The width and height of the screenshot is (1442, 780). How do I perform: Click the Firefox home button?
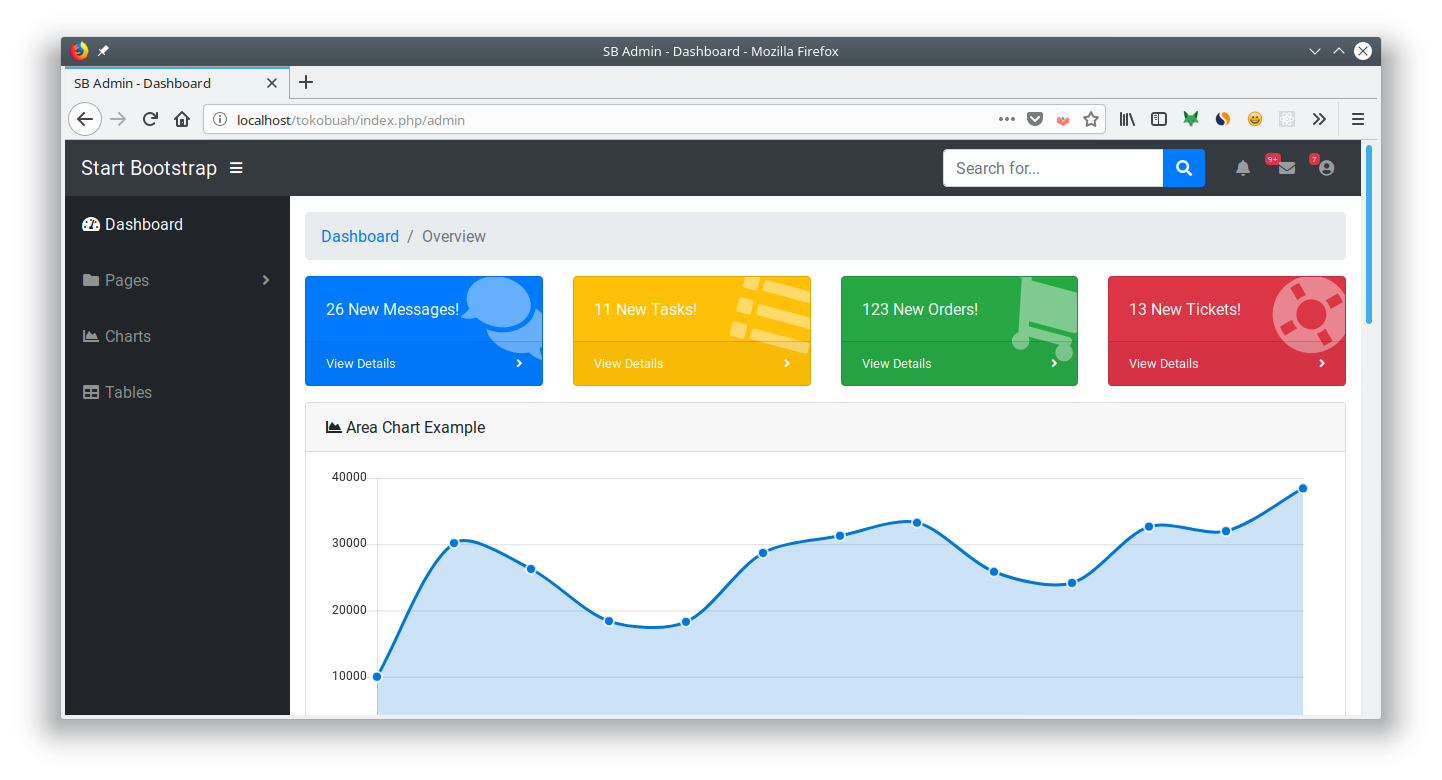point(182,120)
